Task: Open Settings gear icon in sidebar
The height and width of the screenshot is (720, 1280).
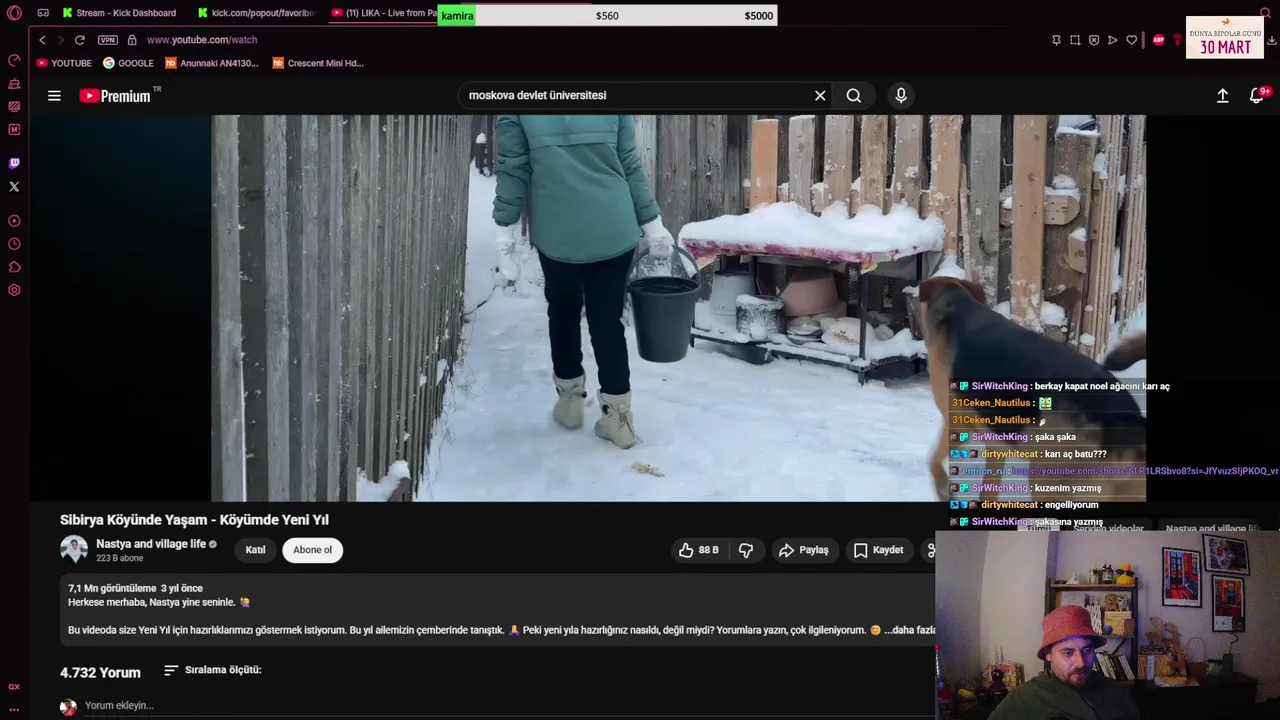Action: click(x=14, y=290)
